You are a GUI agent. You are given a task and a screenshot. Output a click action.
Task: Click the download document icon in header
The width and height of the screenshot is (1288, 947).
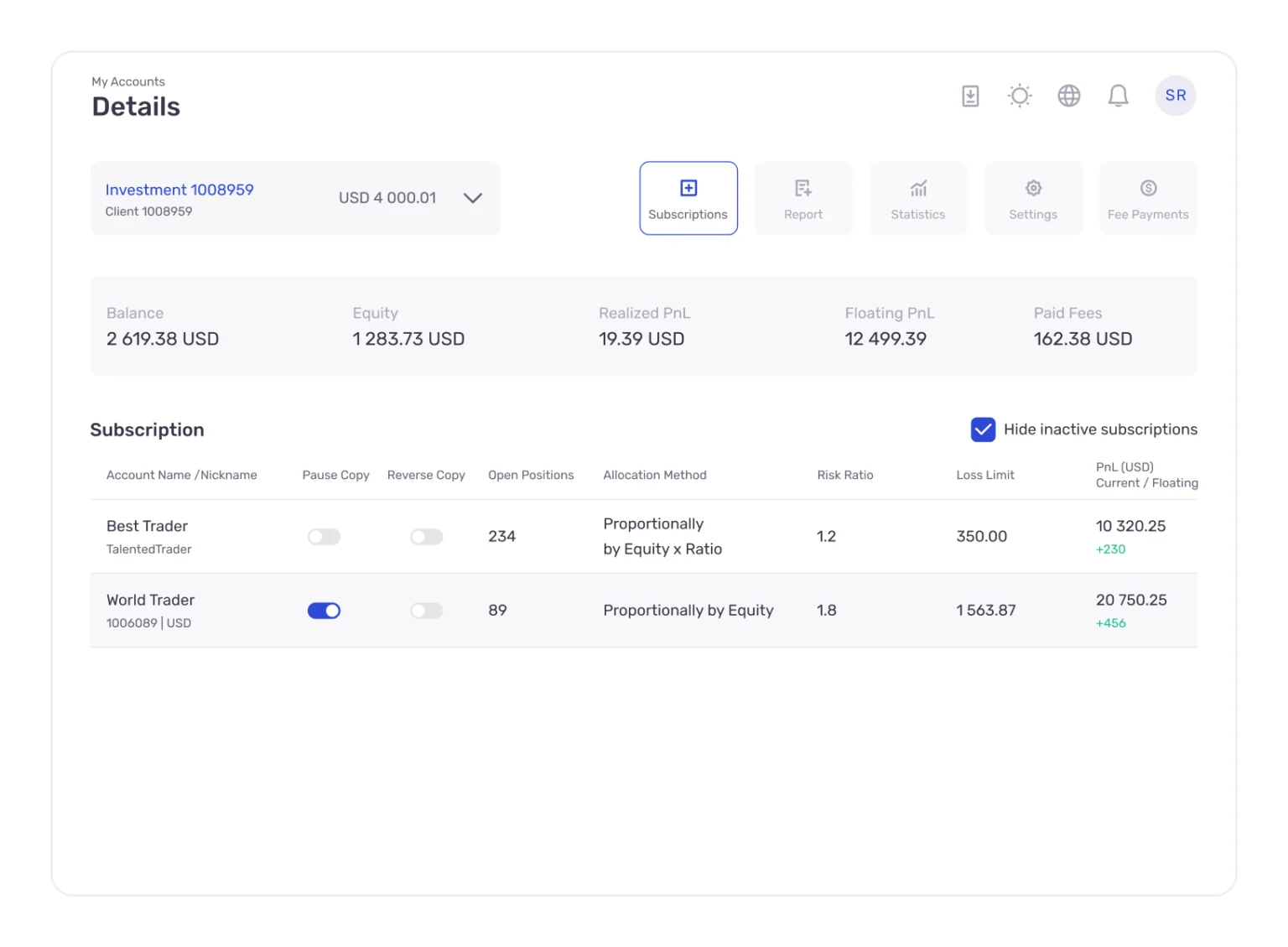coord(970,96)
